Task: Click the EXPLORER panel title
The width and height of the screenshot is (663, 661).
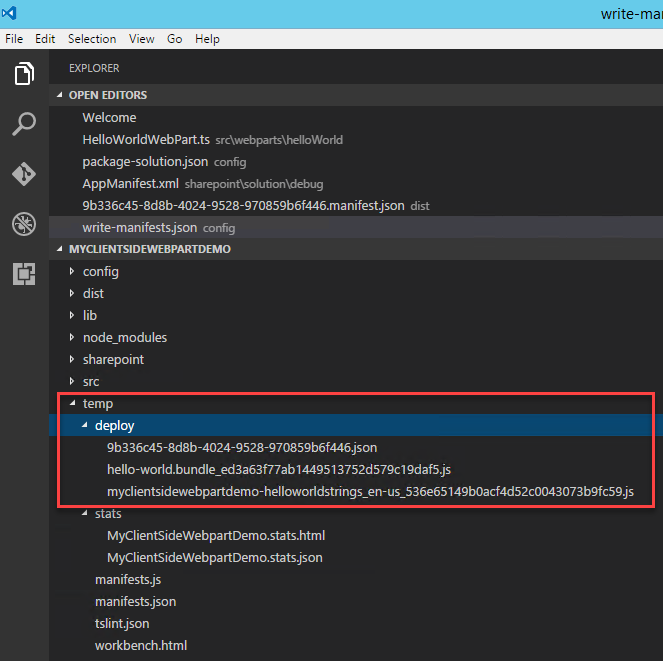Action: 94,68
